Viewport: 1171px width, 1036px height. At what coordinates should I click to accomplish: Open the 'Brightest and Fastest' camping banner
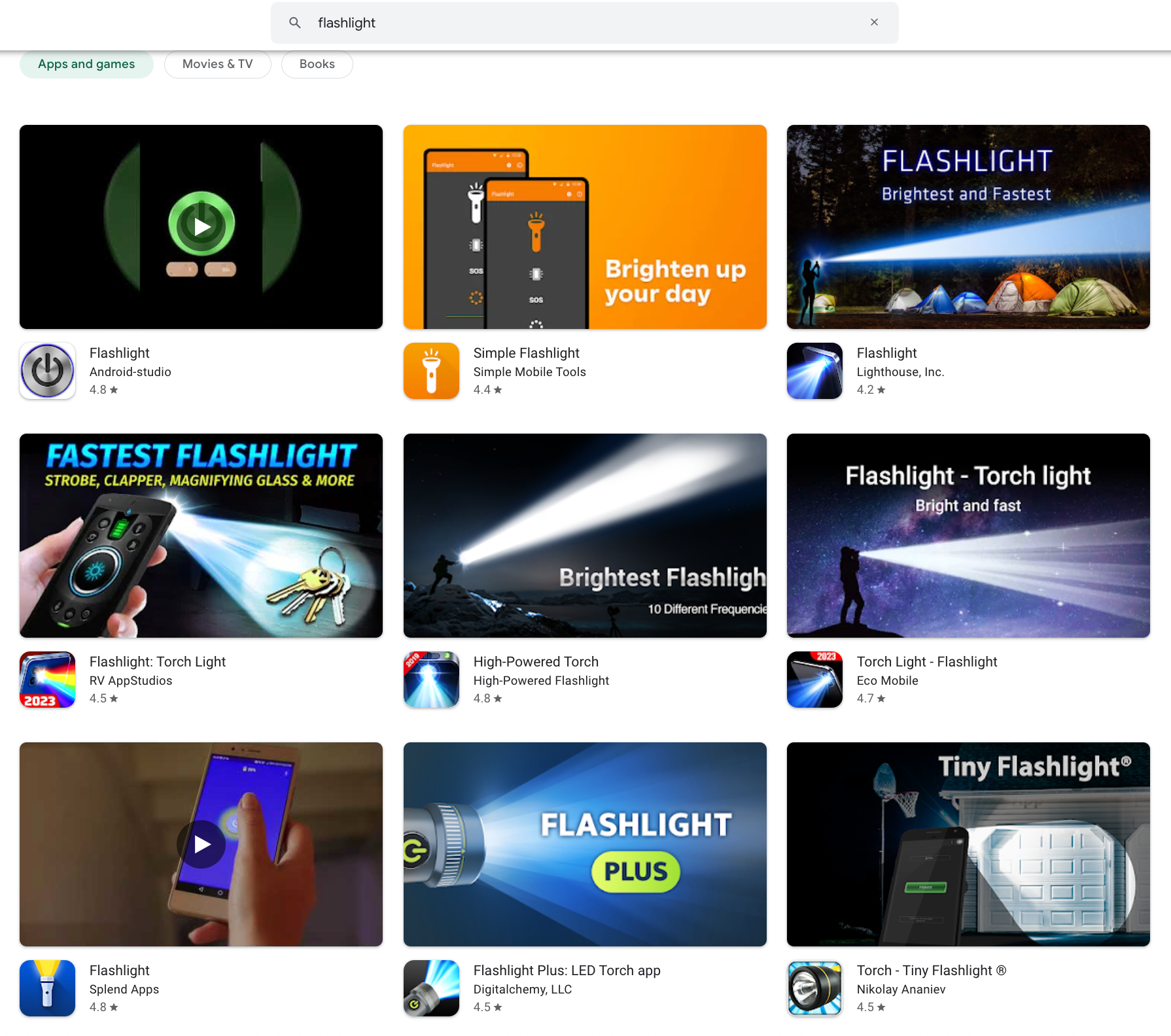coord(968,227)
